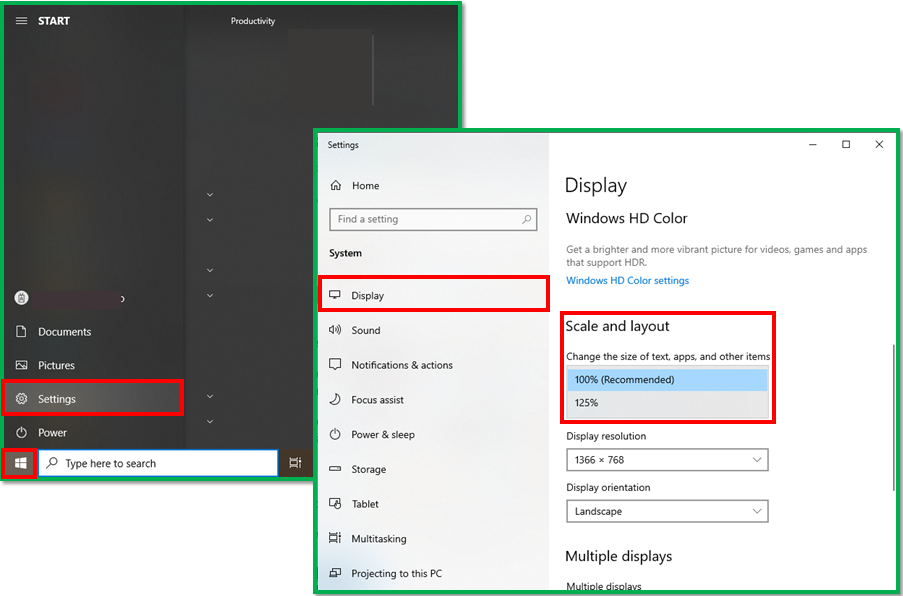The height and width of the screenshot is (596, 903).
Task: Open the Pictures folder shortcut
Action: tap(93, 365)
